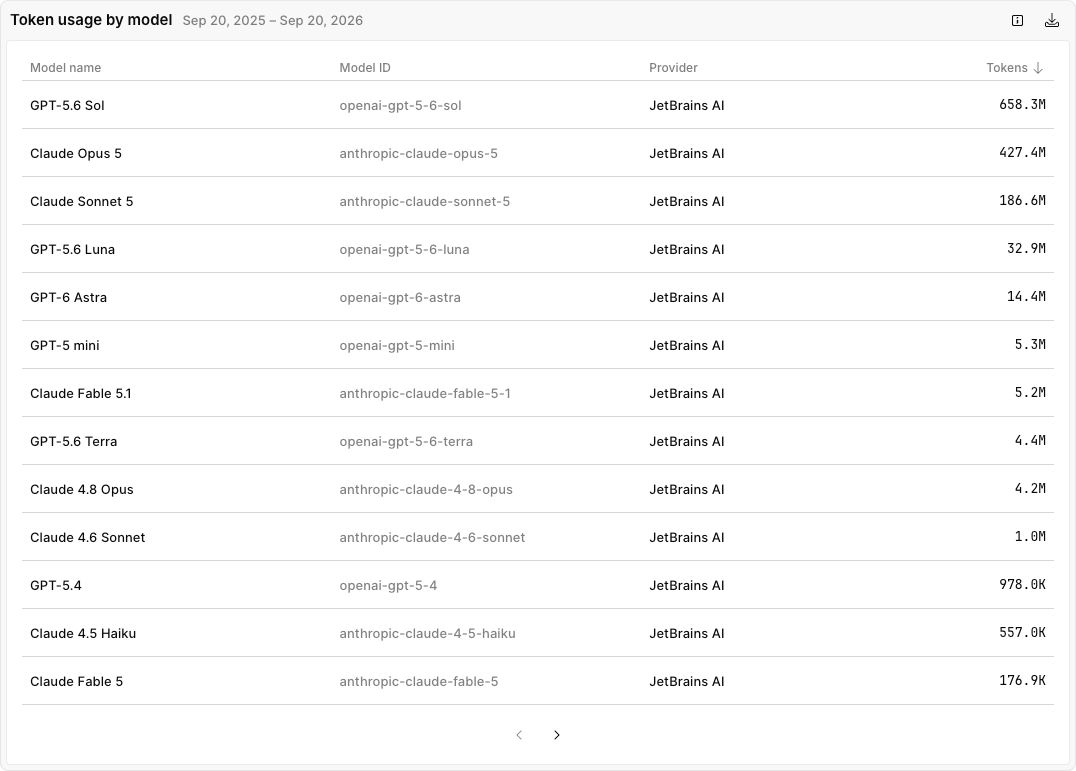The width and height of the screenshot is (1076, 771).
Task: Click model ID openai-gpt-5-6-sol
Action: [x=400, y=106]
